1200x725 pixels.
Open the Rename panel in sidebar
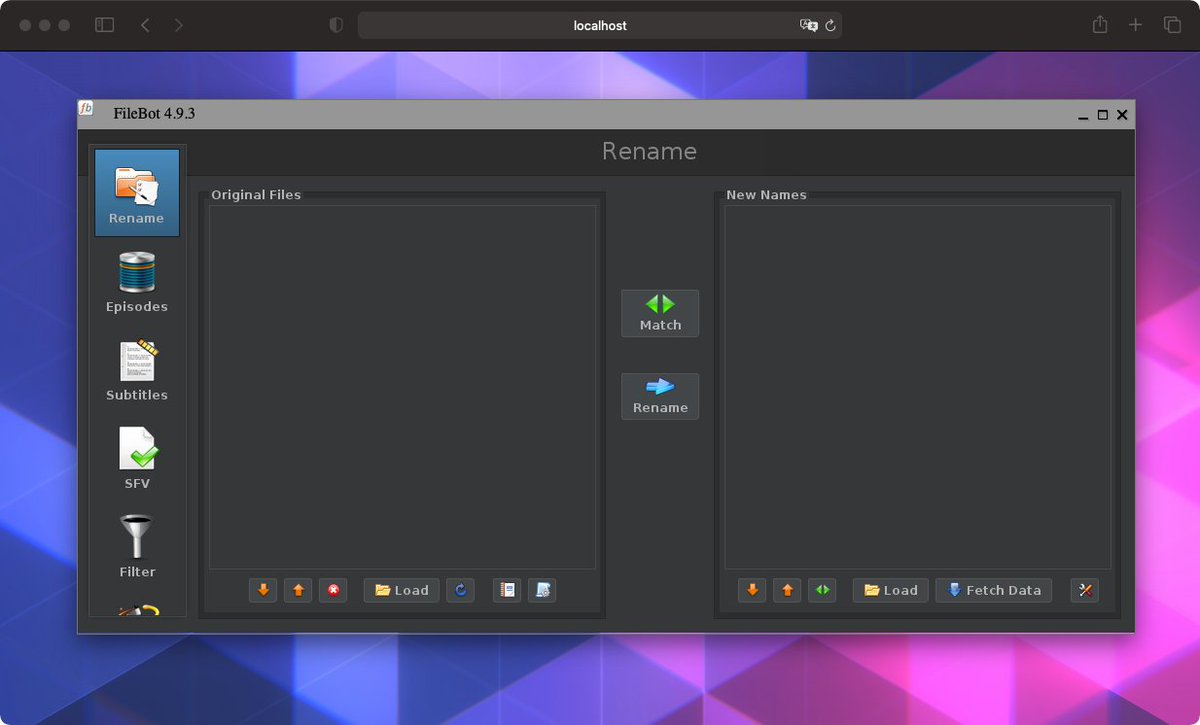[x=137, y=193]
